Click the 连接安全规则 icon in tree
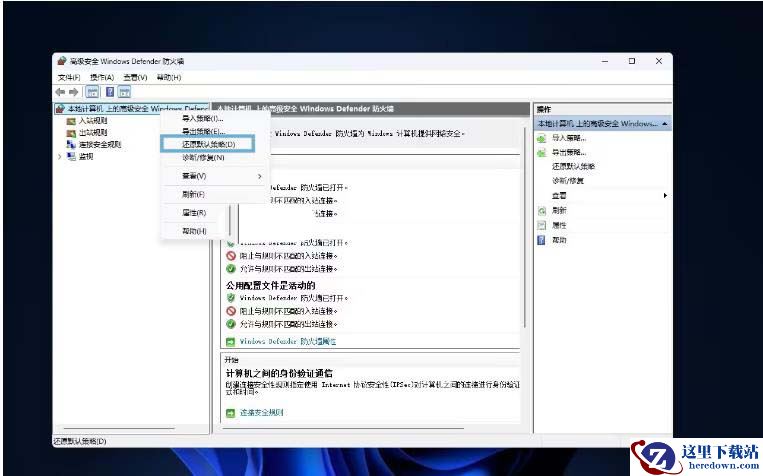The width and height of the screenshot is (763, 476). click(71, 144)
